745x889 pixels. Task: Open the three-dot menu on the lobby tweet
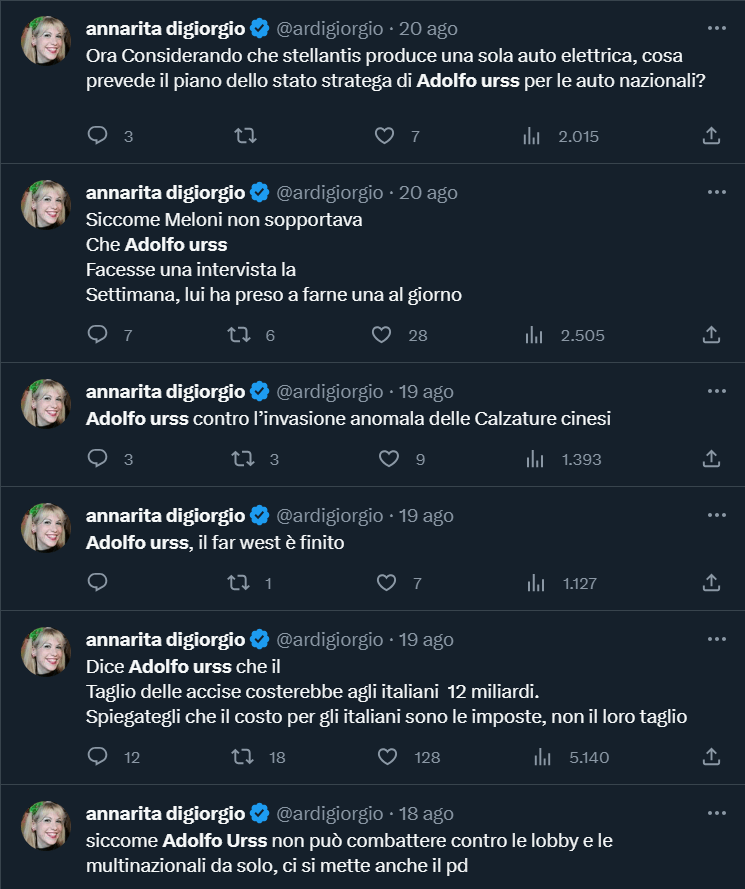click(716, 813)
